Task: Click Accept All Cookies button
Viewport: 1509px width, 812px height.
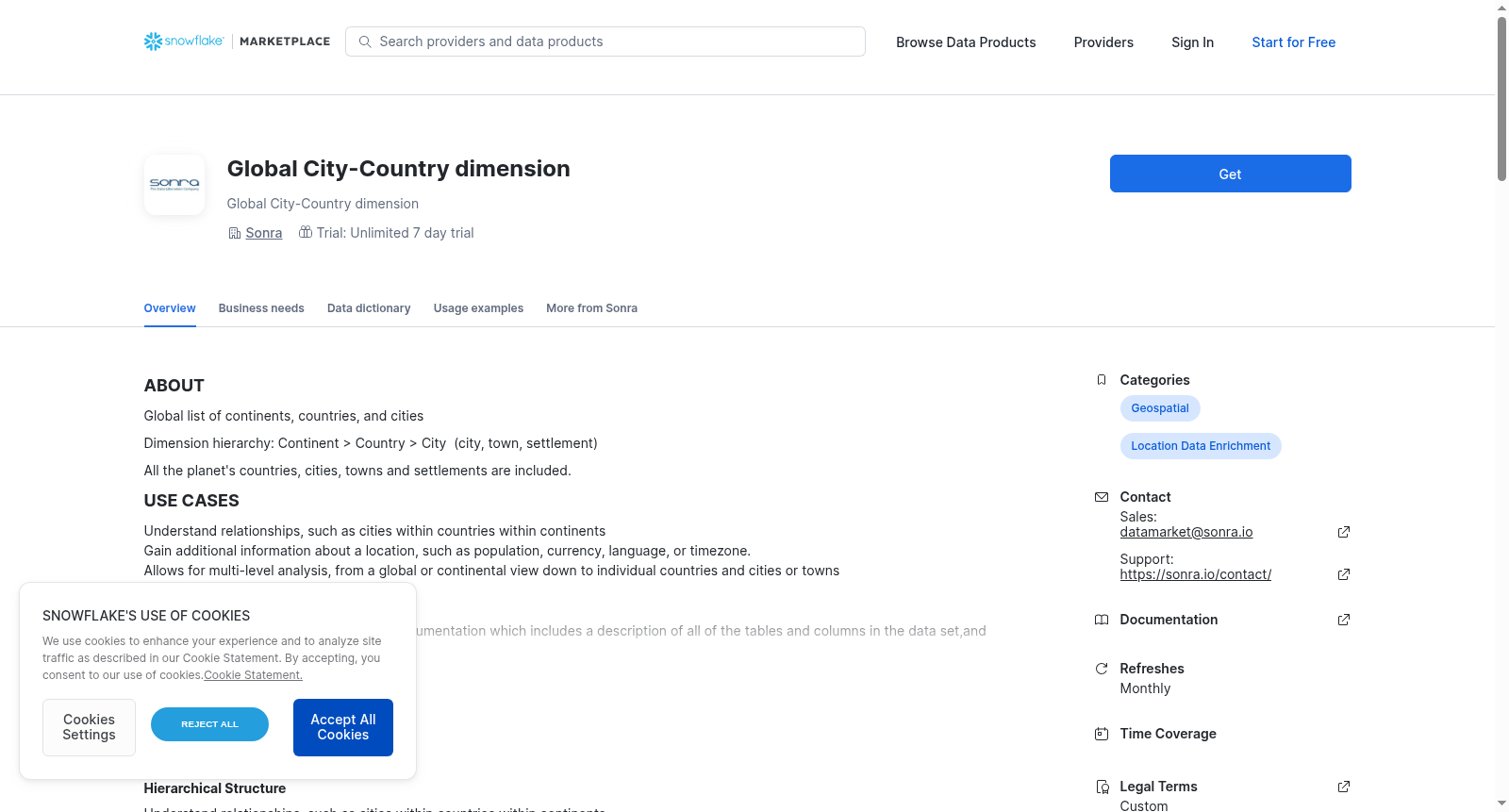Action: coord(343,727)
